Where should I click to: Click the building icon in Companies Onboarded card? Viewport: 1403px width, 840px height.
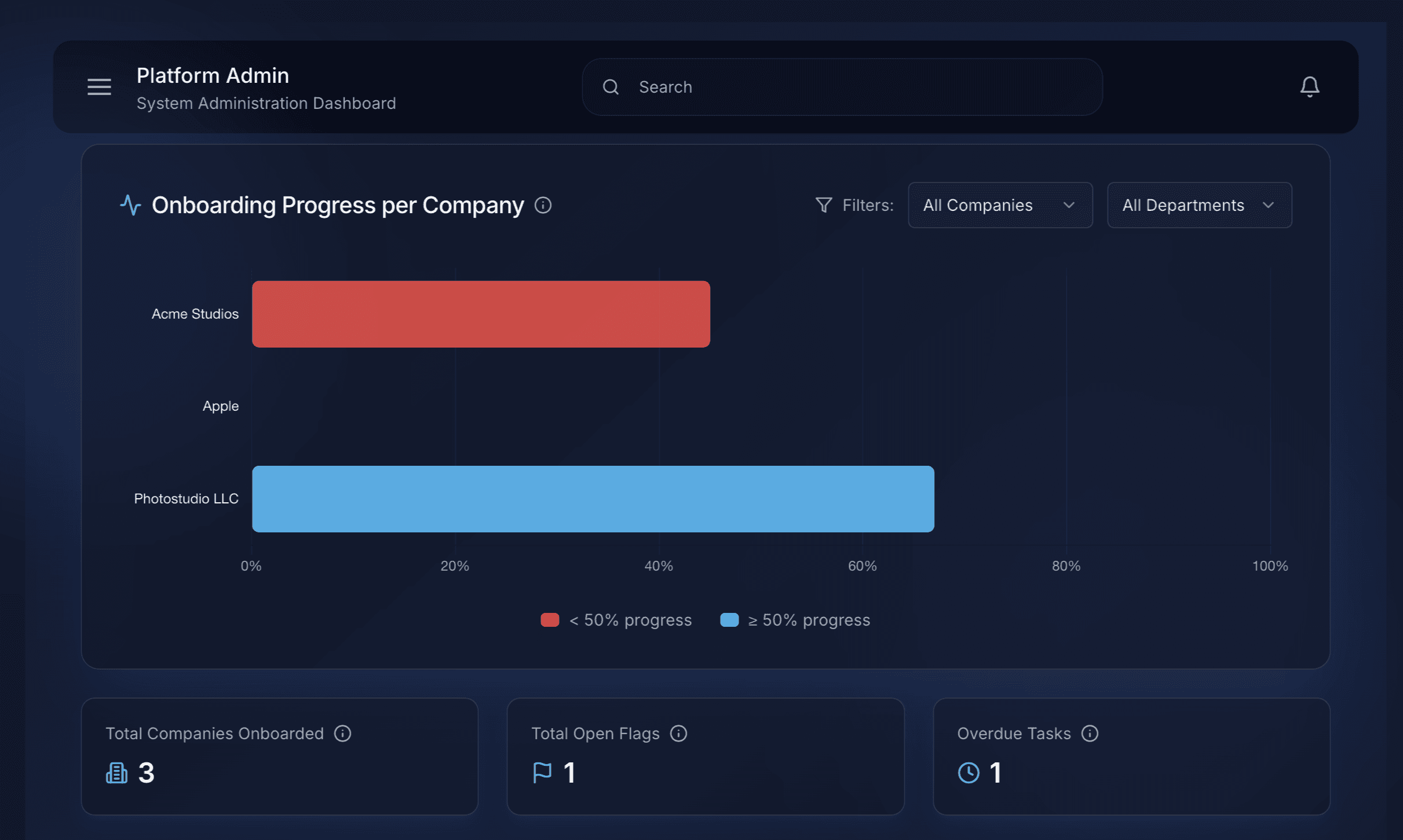tap(116, 773)
